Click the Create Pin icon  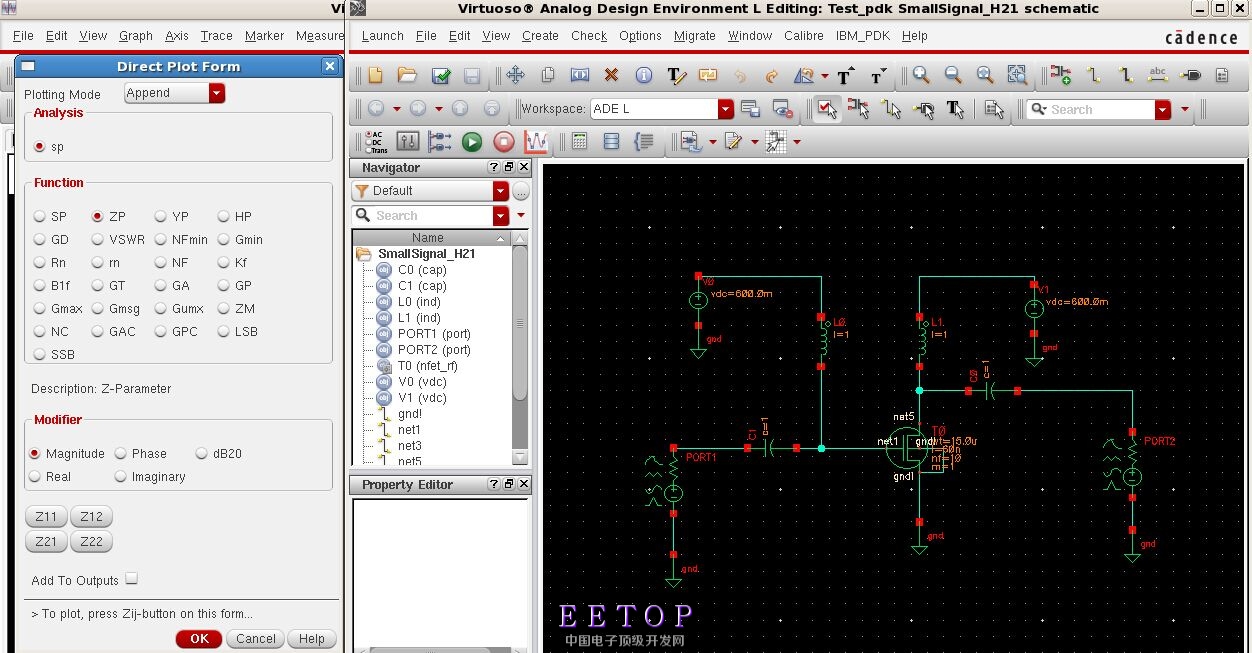point(1189,75)
